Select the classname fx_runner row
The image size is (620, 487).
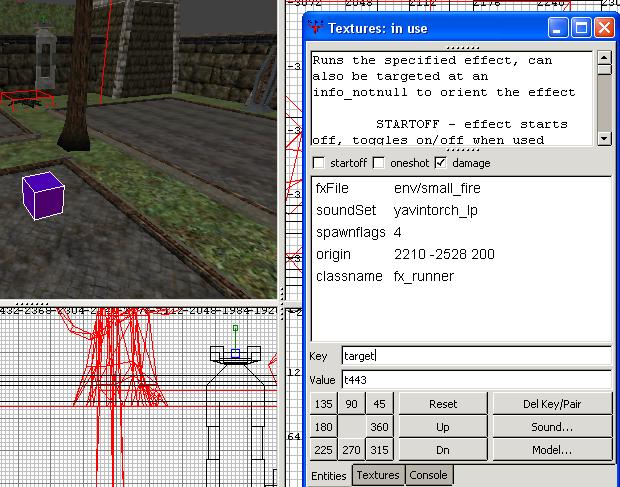[x=461, y=276]
